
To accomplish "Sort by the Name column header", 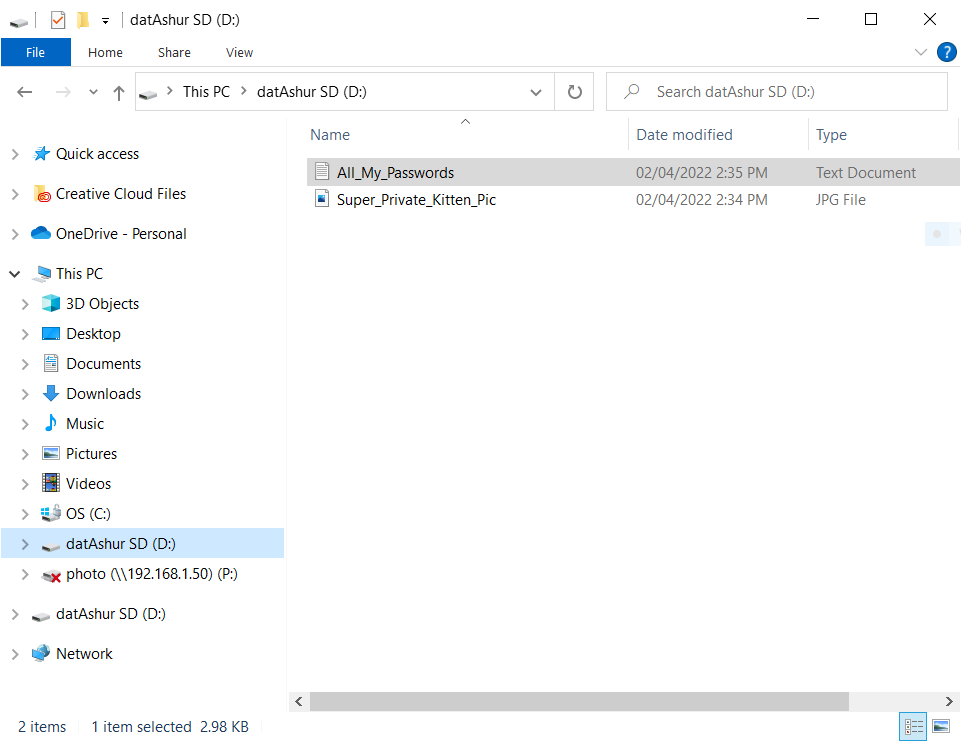I will [x=330, y=135].
